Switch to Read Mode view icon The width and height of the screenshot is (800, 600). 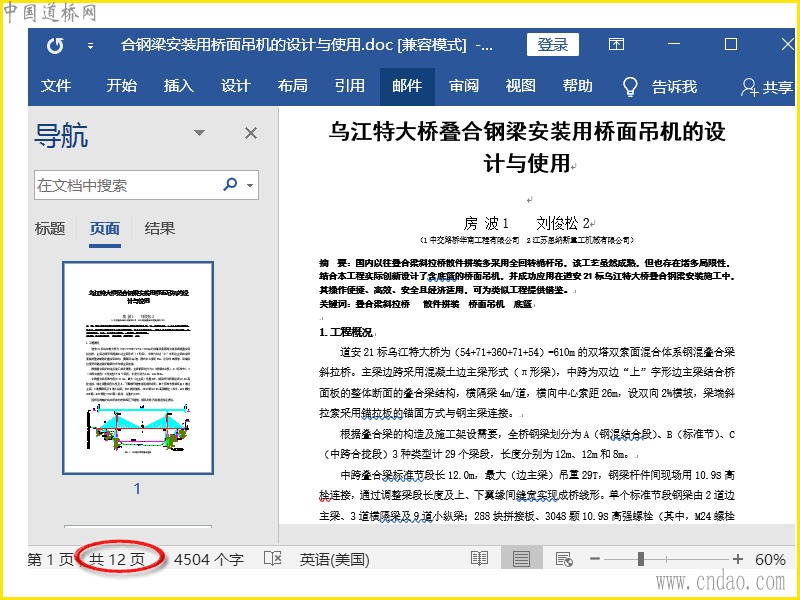pos(480,559)
